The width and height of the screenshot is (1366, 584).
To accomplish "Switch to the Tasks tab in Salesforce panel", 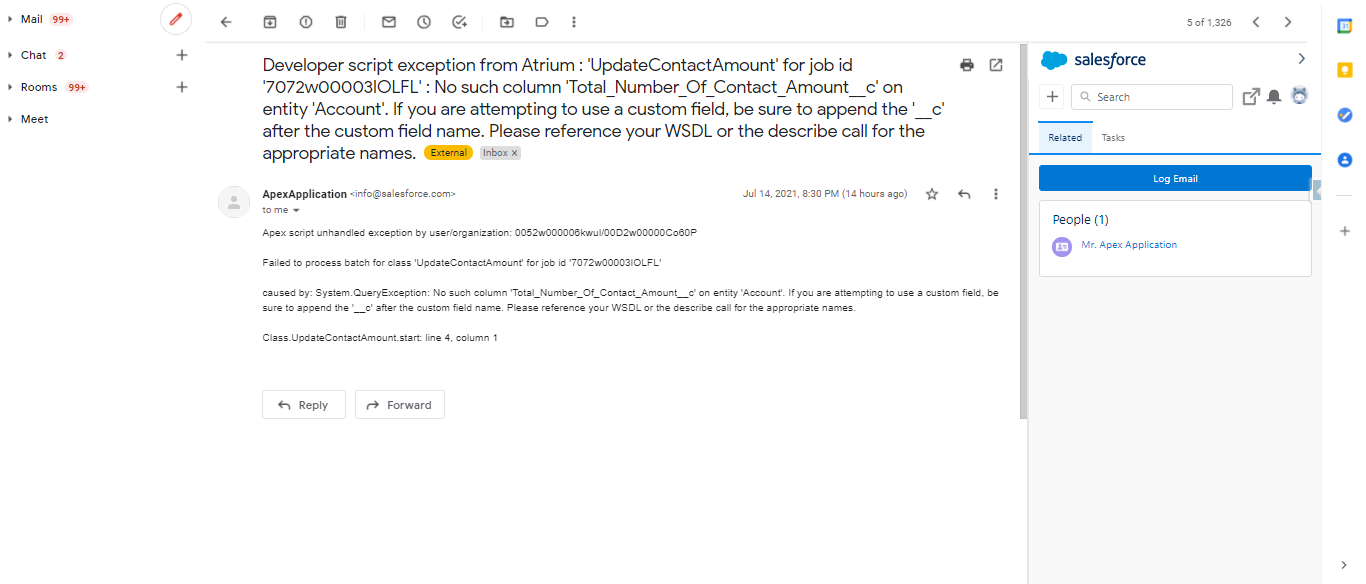I will click(1112, 137).
